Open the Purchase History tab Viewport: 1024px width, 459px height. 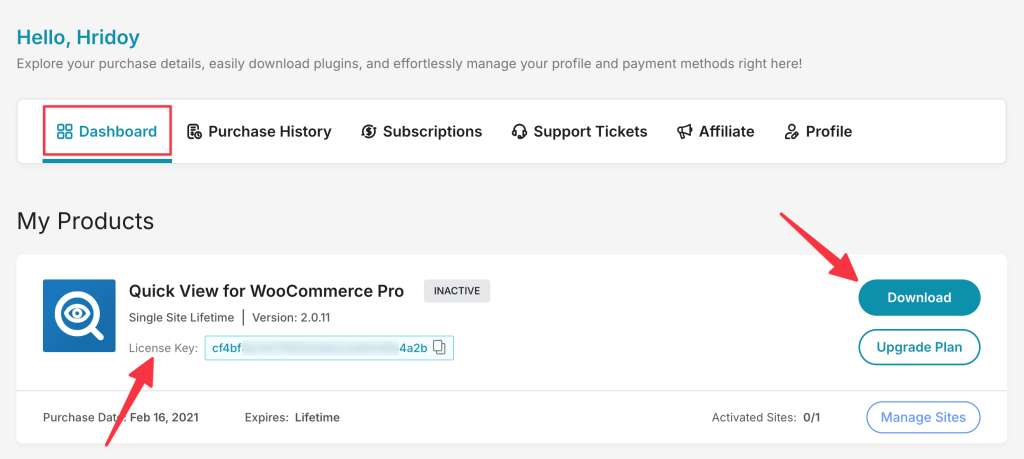(269, 132)
